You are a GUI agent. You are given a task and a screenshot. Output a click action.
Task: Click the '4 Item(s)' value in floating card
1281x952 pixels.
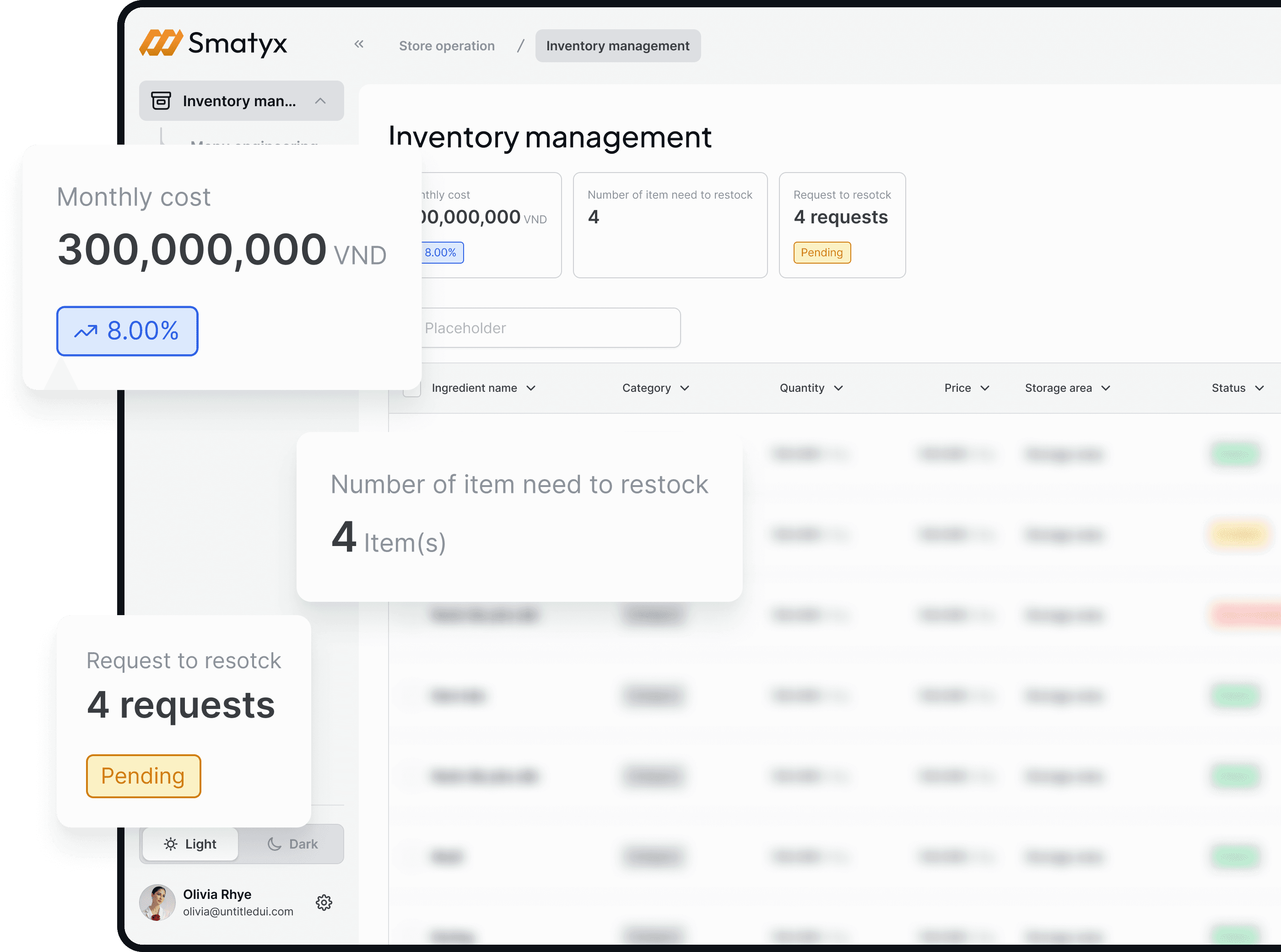click(389, 538)
